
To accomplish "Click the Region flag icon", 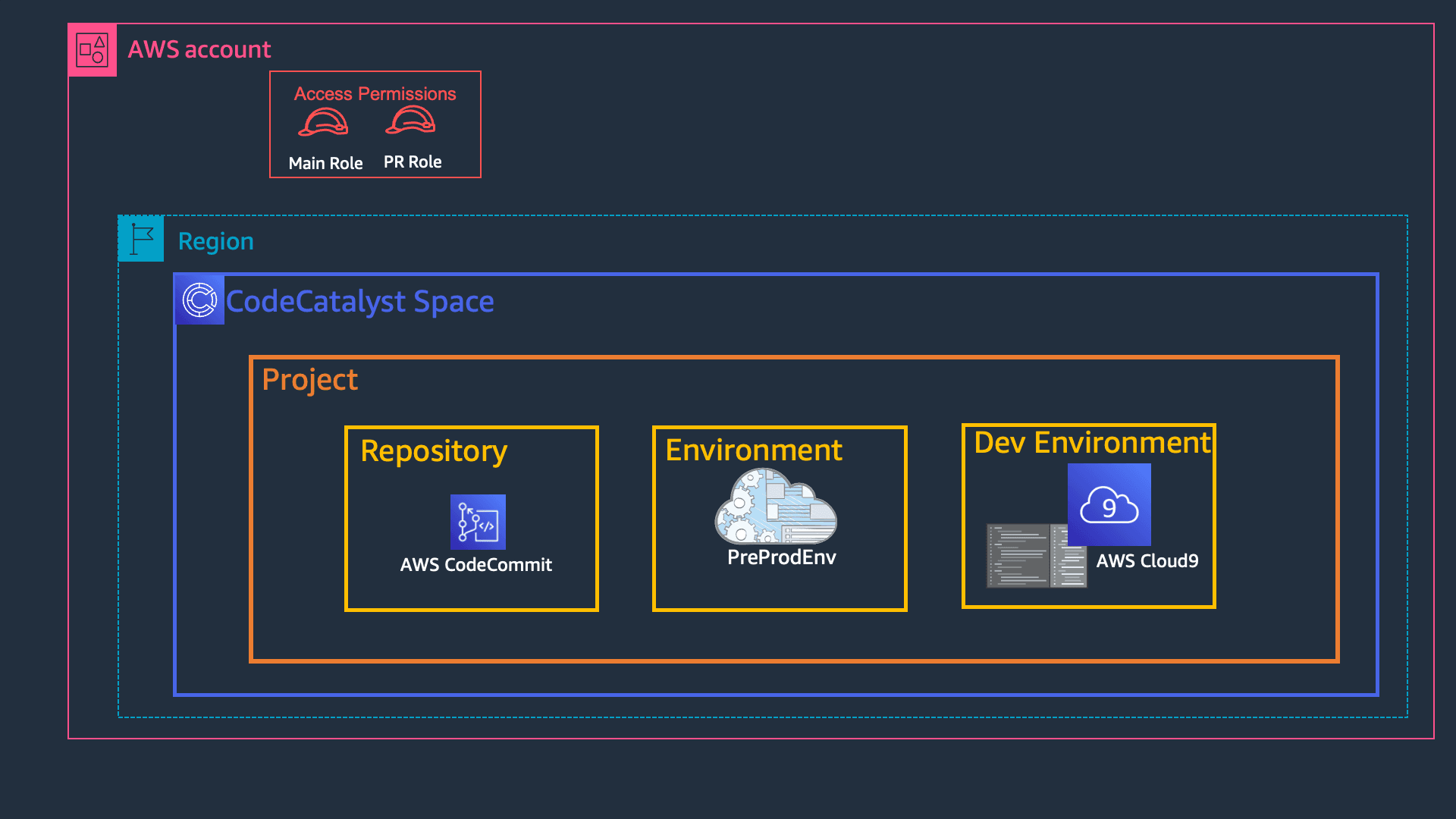I will [x=141, y=239].
